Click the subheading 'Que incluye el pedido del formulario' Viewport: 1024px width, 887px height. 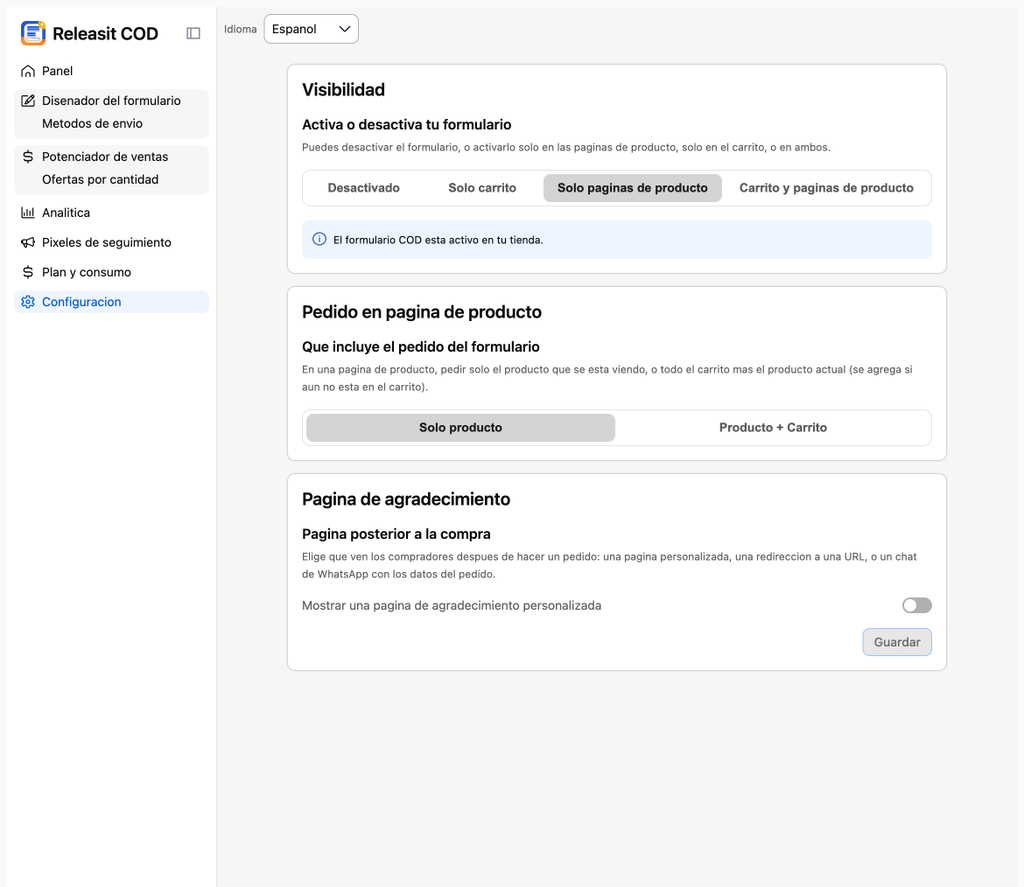coord(421,347)
